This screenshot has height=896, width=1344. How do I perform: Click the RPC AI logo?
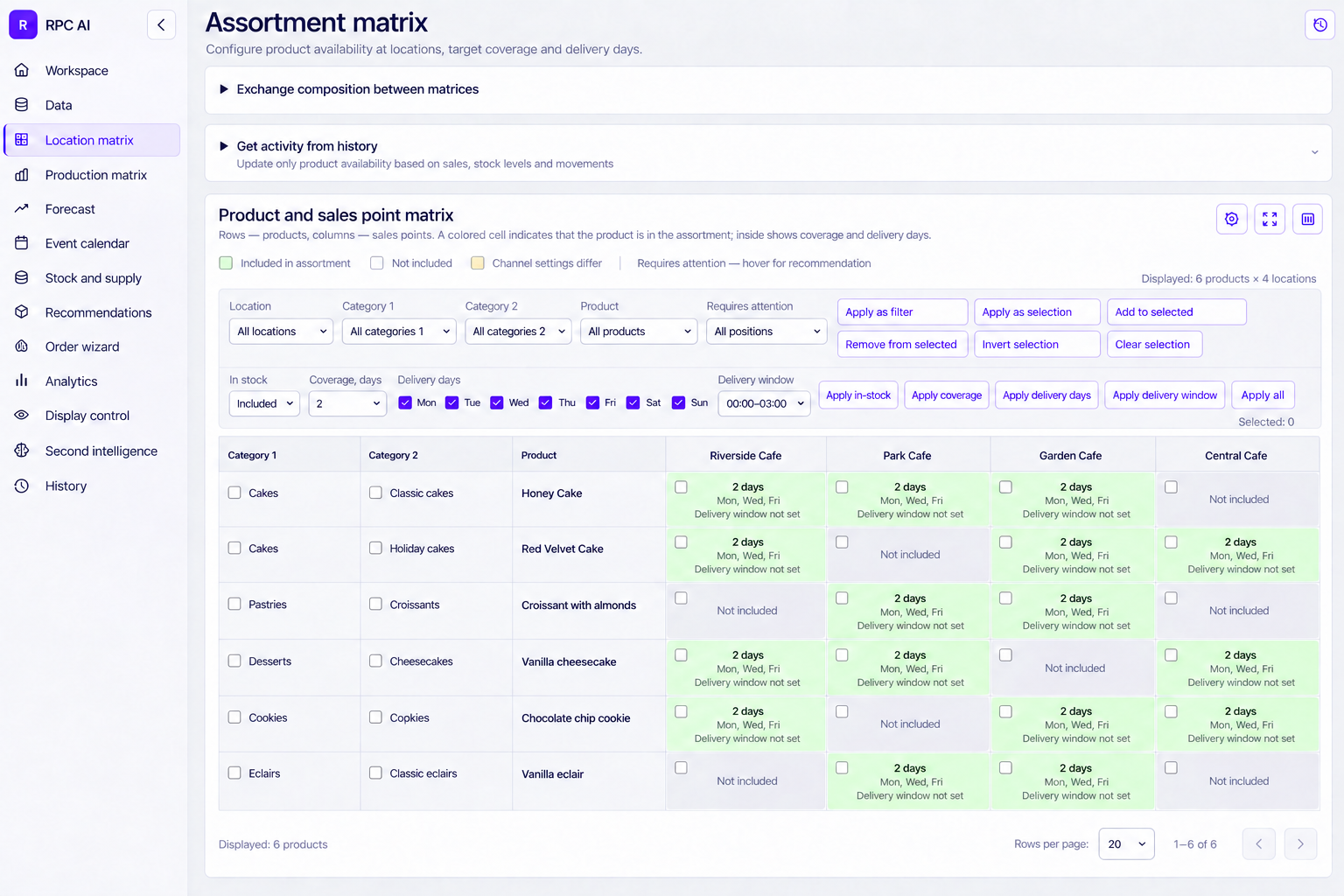23,25
